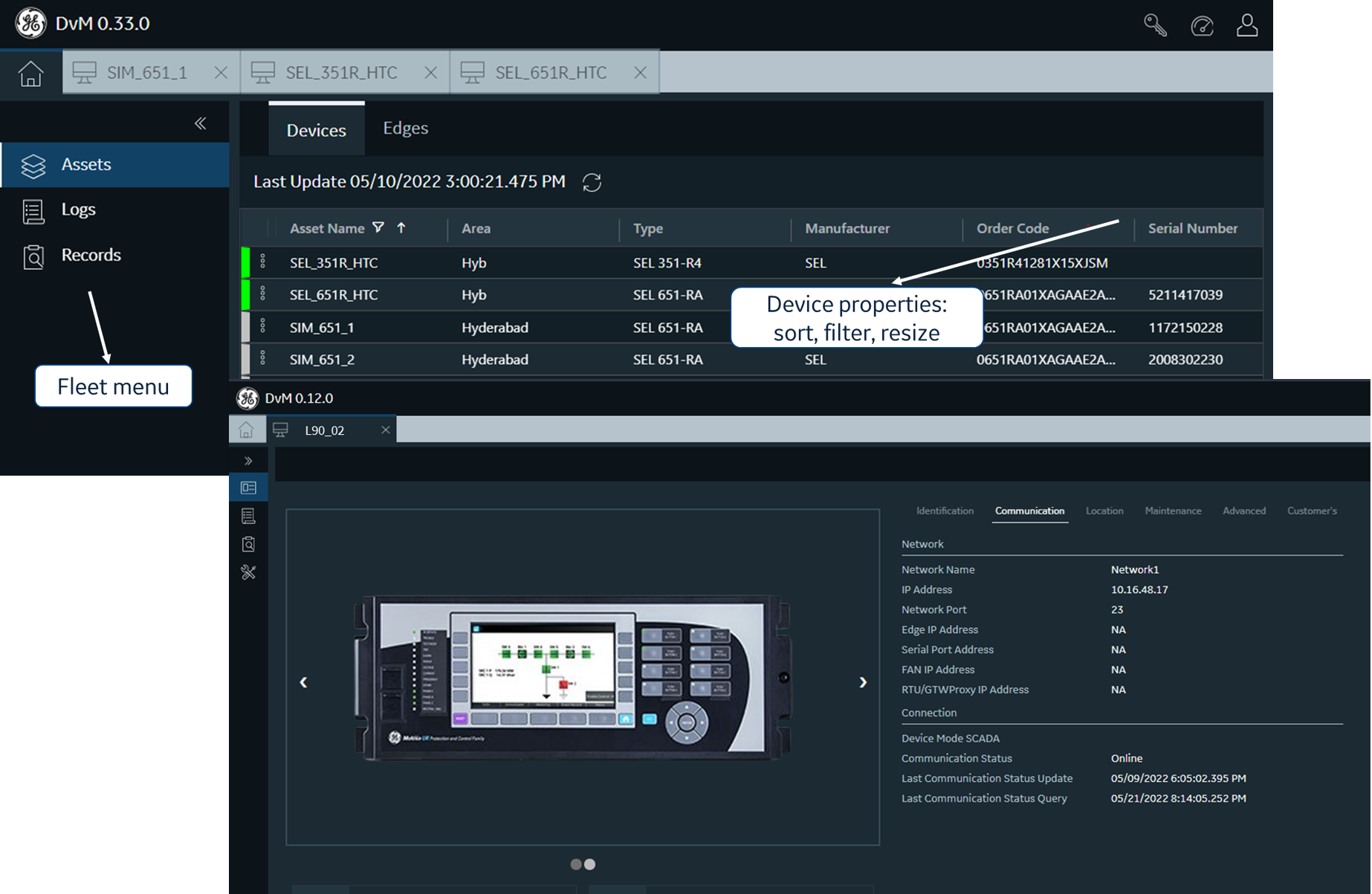Open the gauge dashboard icon in top bar
This screenshot has width=1372, height=894.
coord(1202,26)
